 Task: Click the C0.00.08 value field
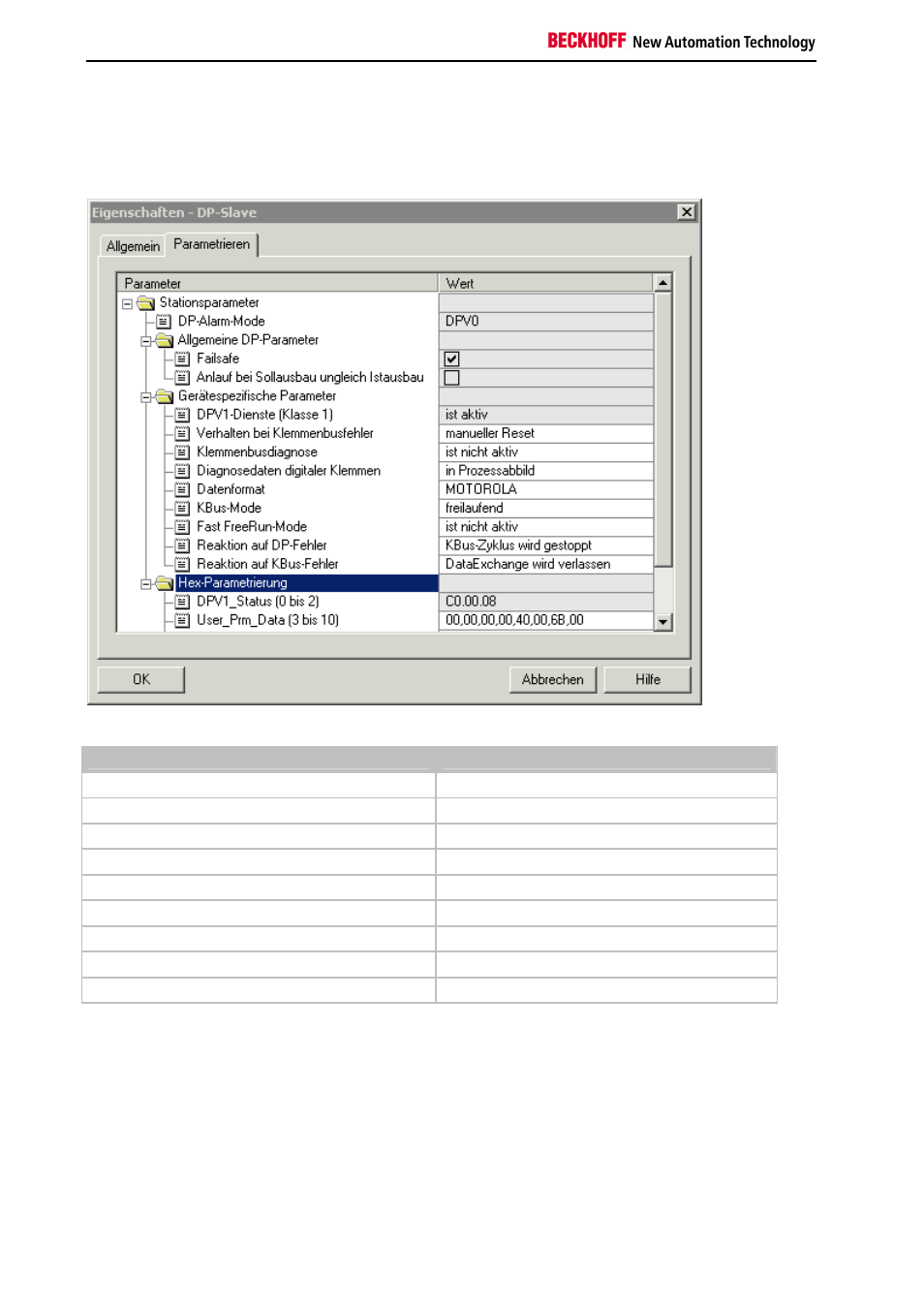[546, 602]
